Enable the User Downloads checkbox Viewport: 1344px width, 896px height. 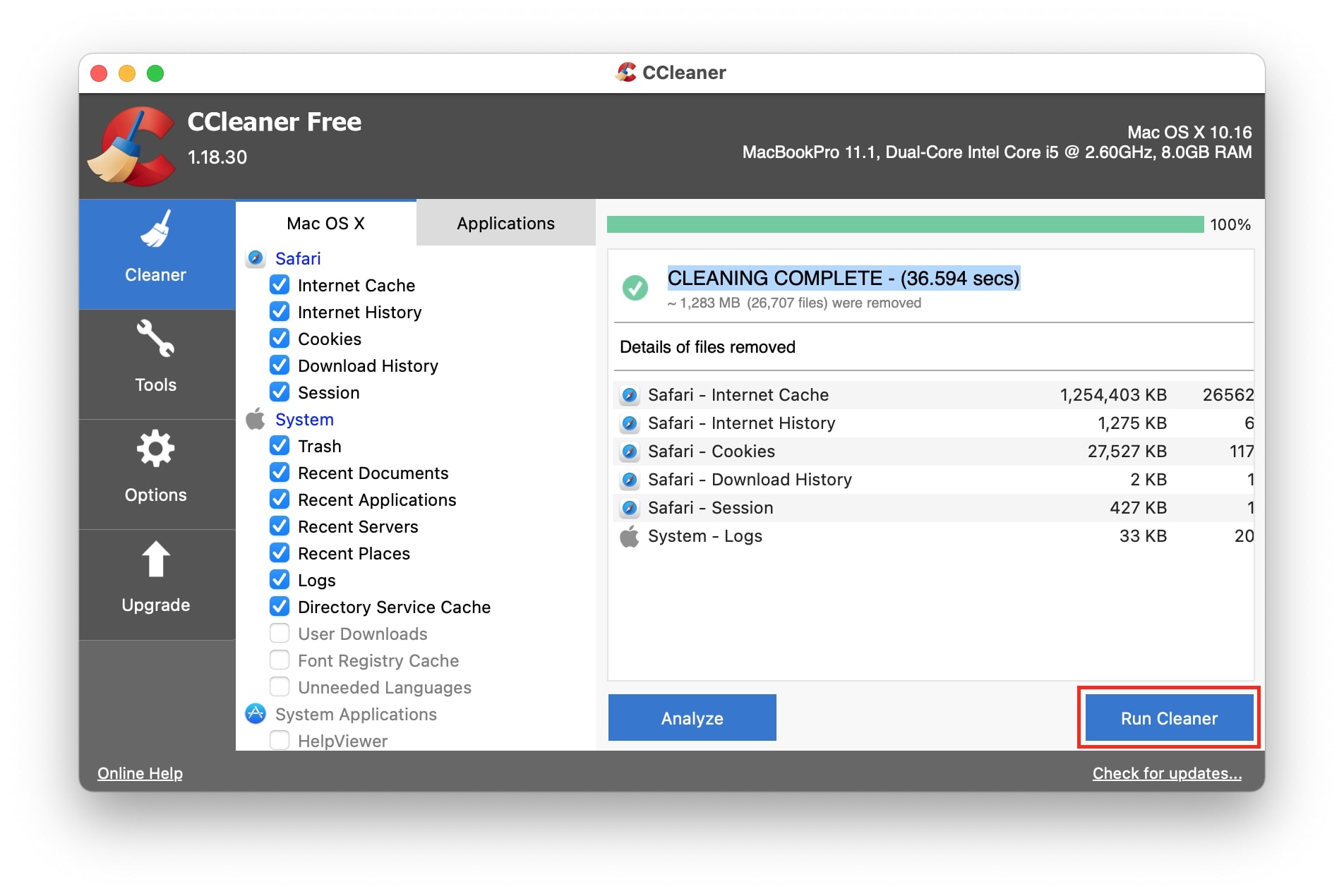pyautogui.click(x=280, y=634)
